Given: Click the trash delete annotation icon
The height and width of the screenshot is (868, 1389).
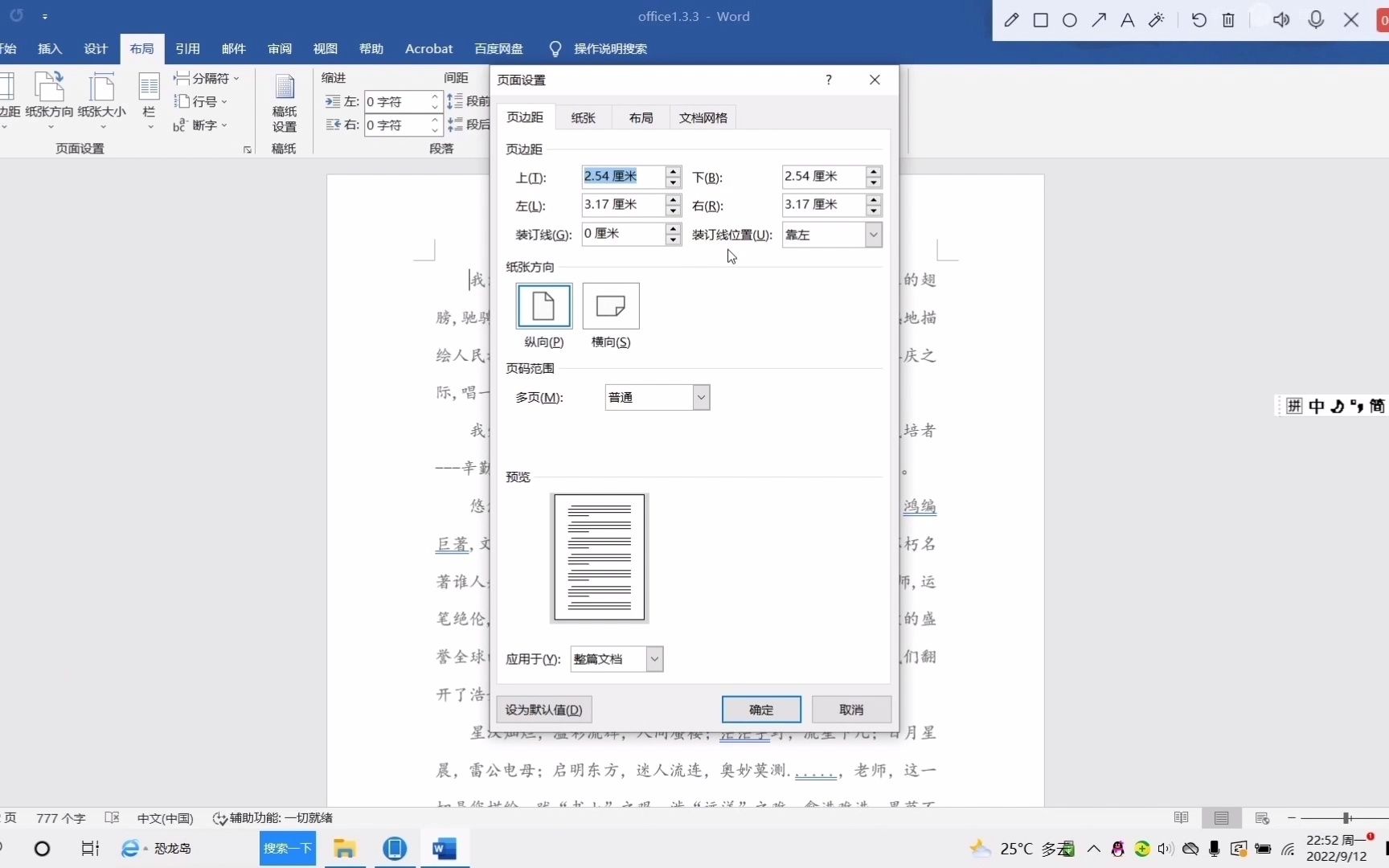Looking at the screenshot, I should (1228, 20).
